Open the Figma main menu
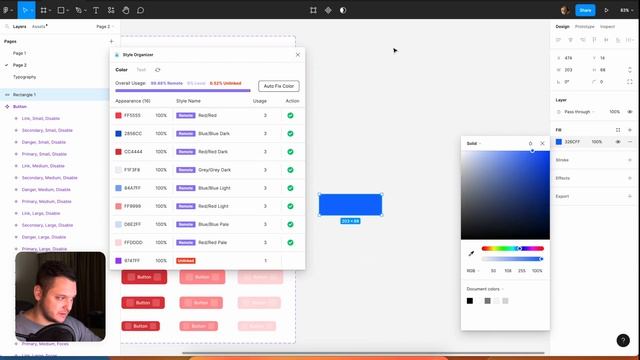The width and height of the screenshot is (640, 360). 7,10
